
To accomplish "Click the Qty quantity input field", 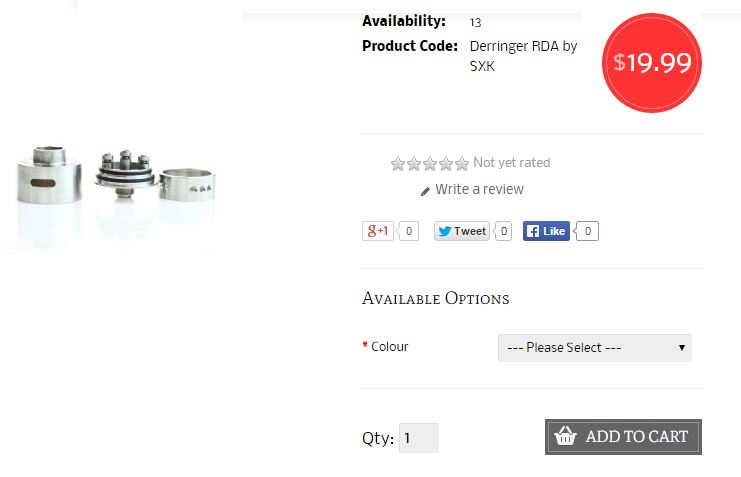I will click(419, 438).
